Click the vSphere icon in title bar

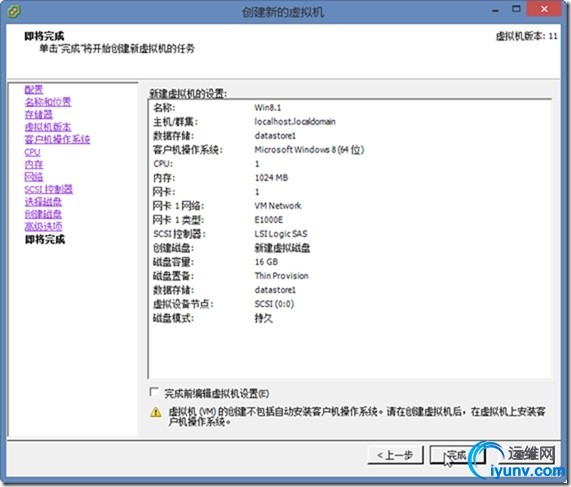(13, 12)
